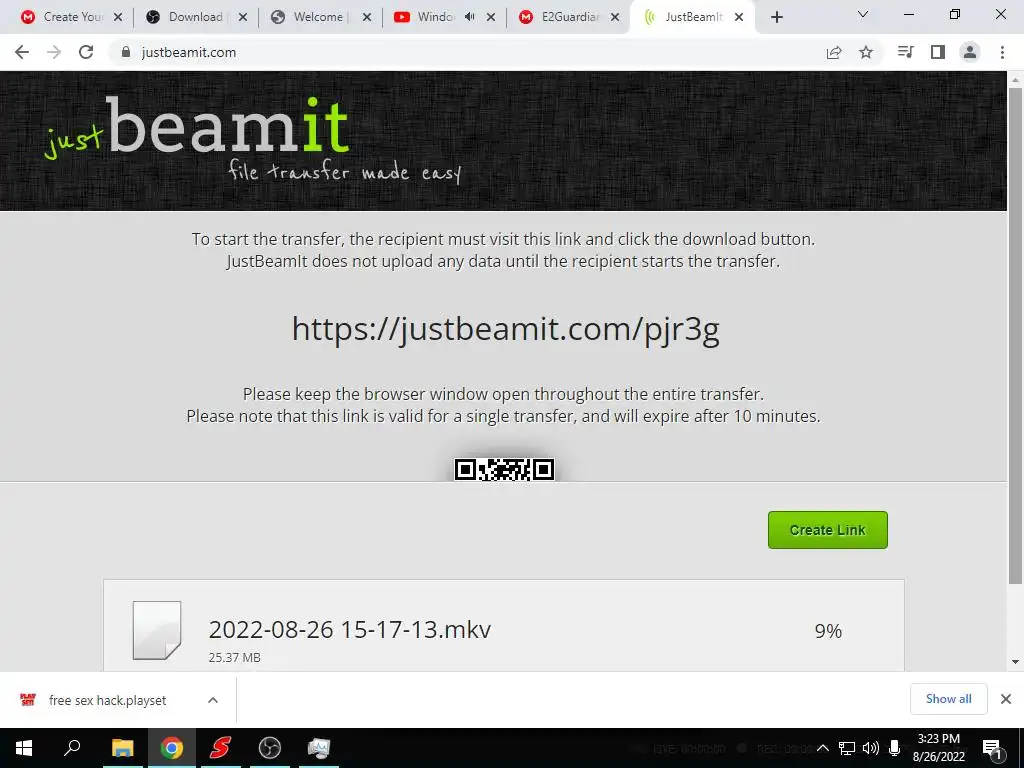Click the green Create Link button
Screen dimensions: 1024x768
tap(827, 530)
